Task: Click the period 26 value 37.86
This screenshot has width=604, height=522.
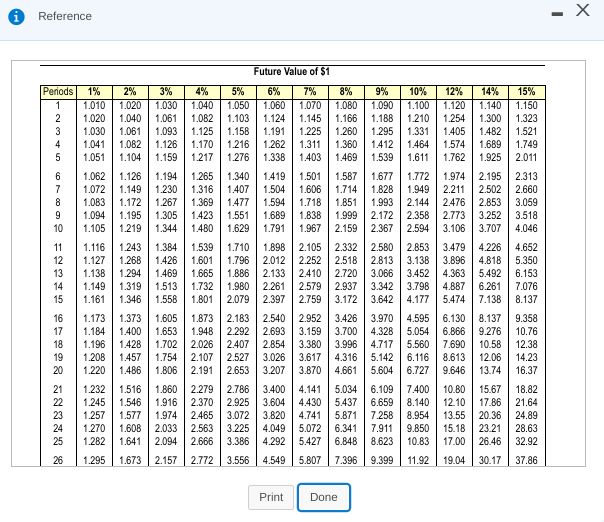Action: [526, 460]
